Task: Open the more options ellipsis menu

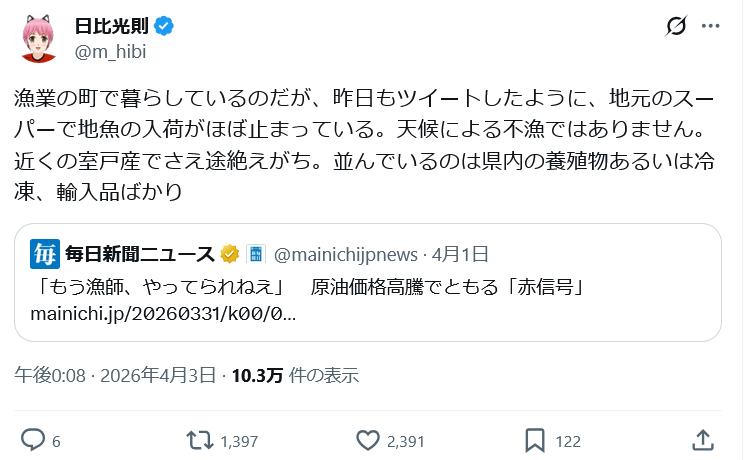Action: point(712,25)
